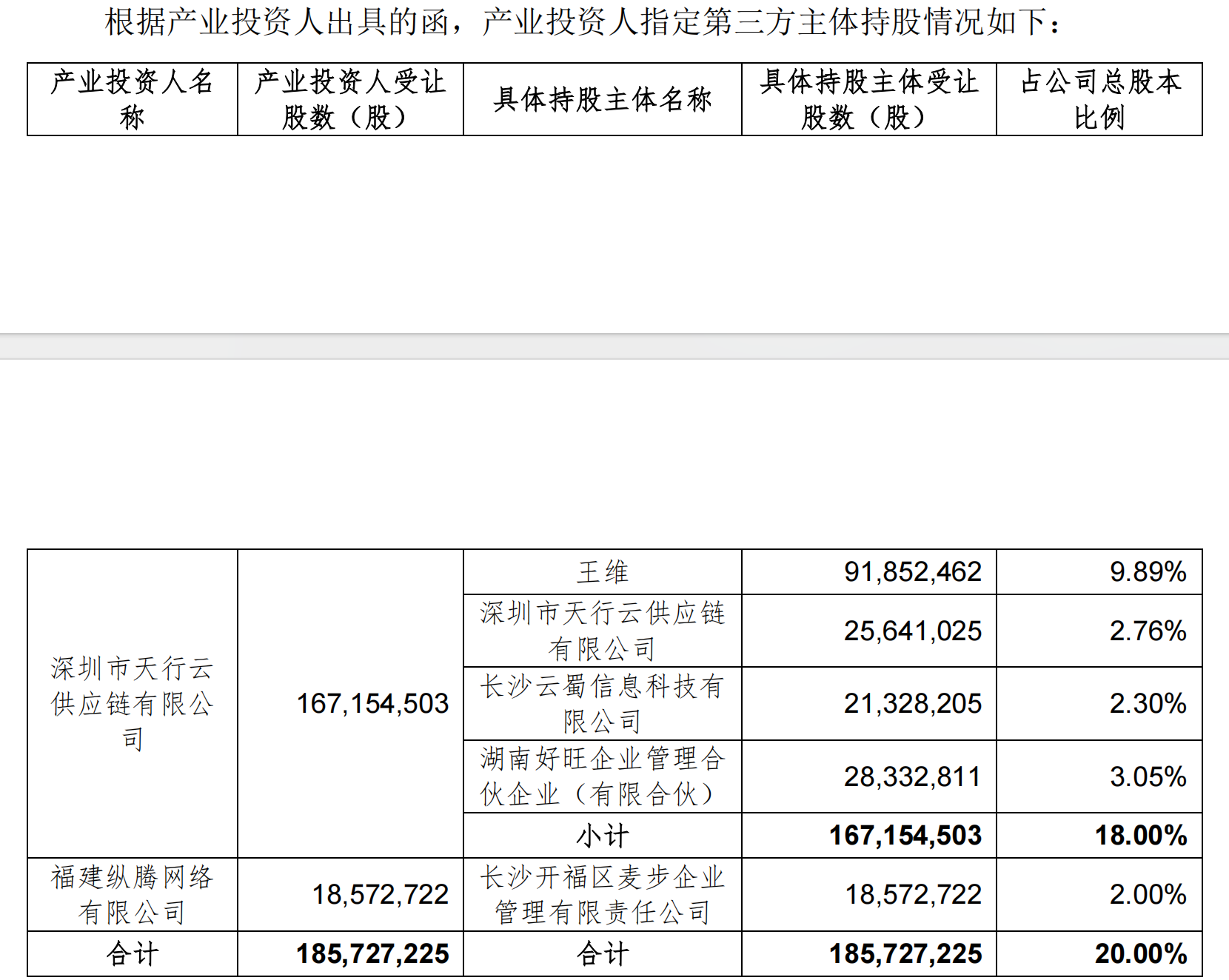Select the percentage 2.30%
This screenshot has height=980, width=1229.
click(x=1148, y=703)
